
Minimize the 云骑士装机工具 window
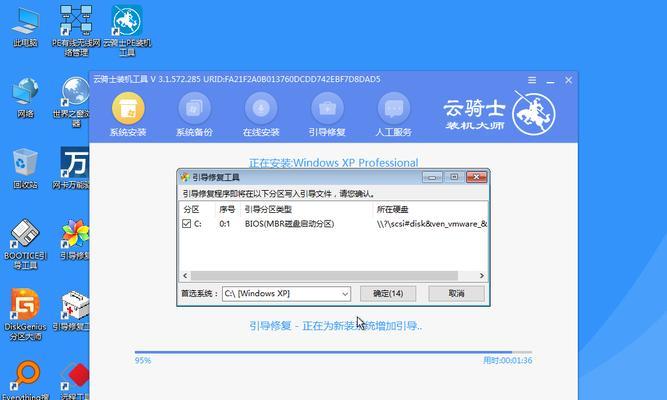[x=550, y=80]
